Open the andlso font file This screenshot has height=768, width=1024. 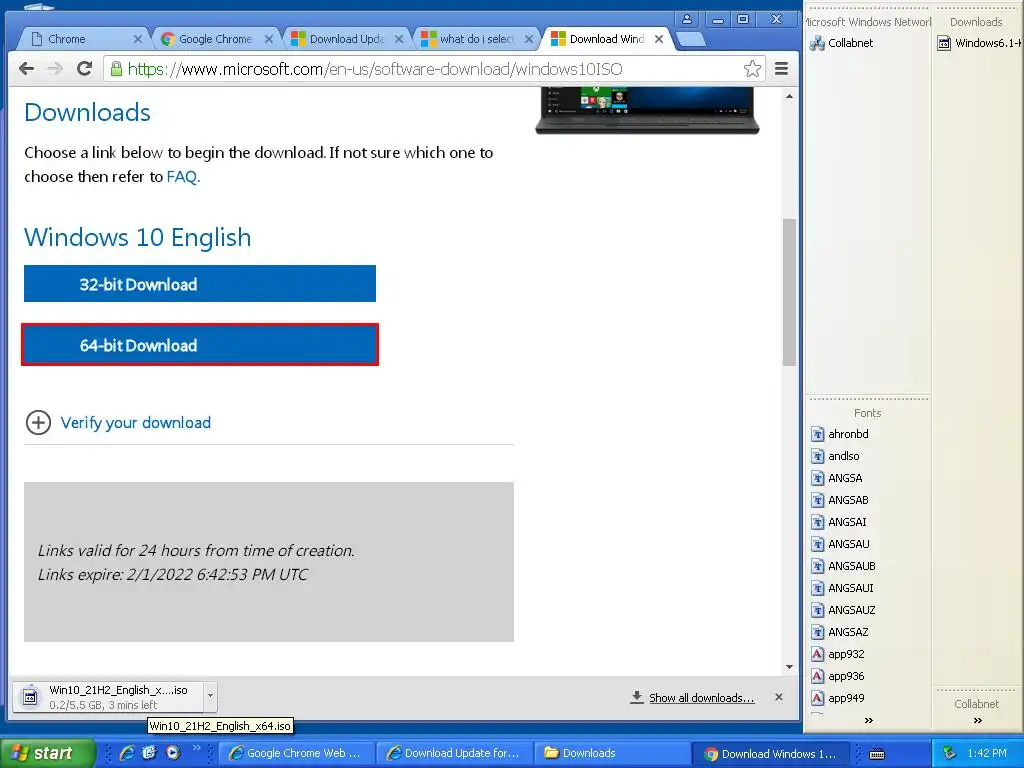[835, 456]
